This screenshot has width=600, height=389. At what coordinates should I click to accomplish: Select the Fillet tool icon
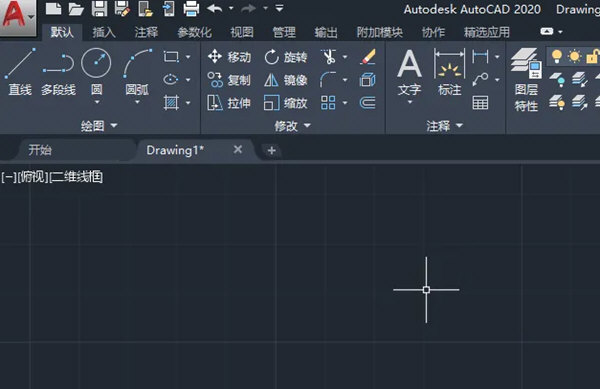tap(328, 80)
